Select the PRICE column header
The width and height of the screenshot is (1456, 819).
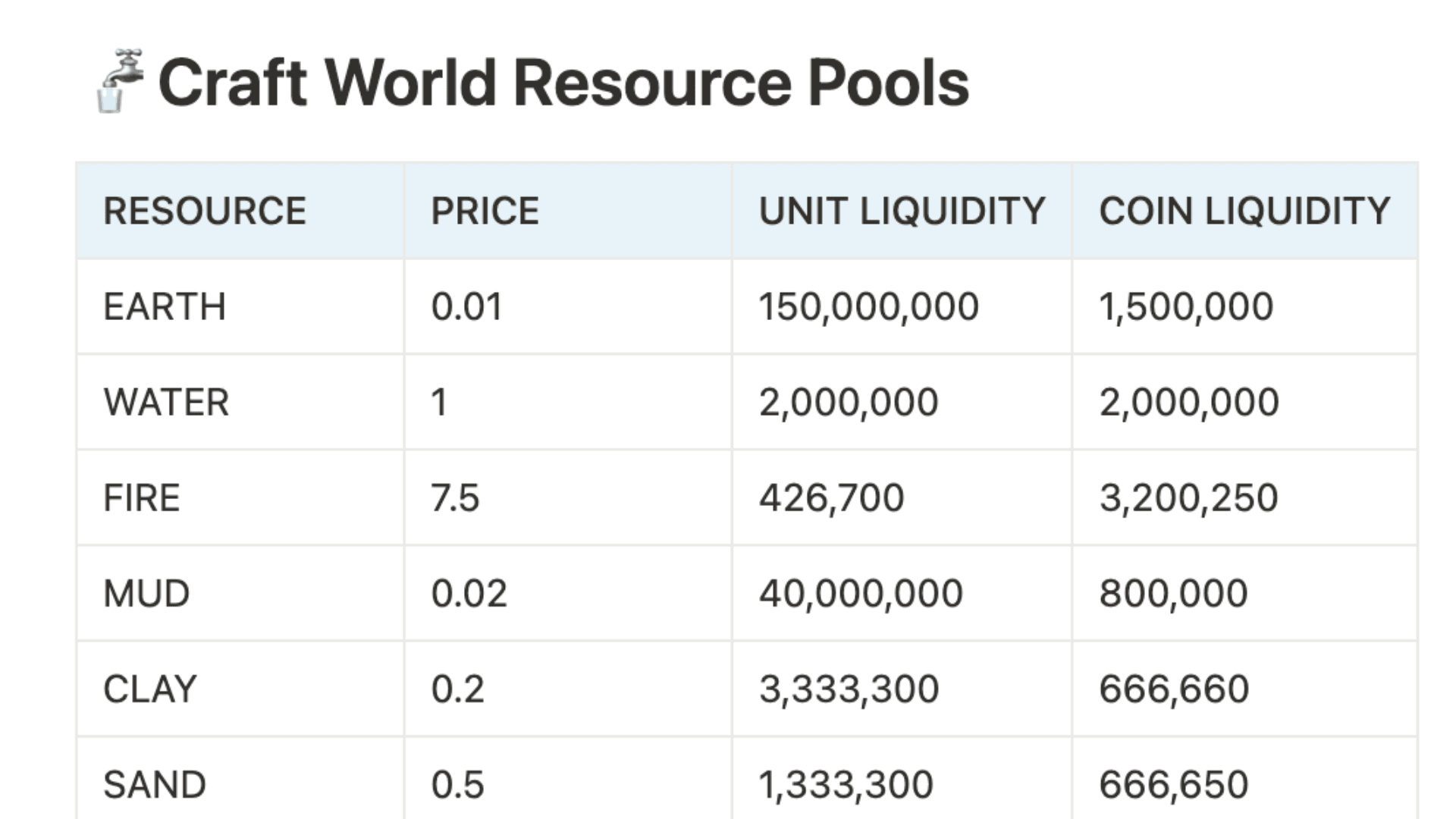point(482,210)
